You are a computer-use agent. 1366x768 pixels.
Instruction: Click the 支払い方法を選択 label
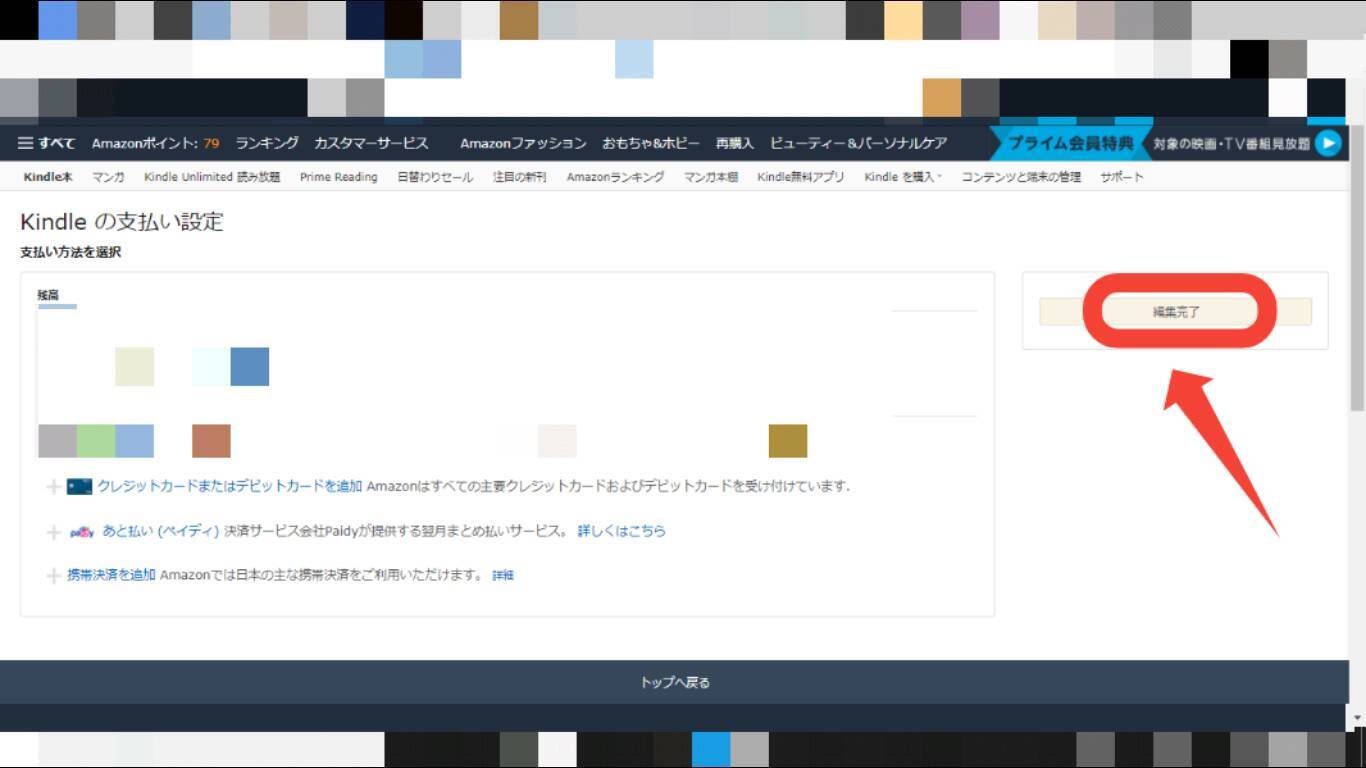point(71,253)
